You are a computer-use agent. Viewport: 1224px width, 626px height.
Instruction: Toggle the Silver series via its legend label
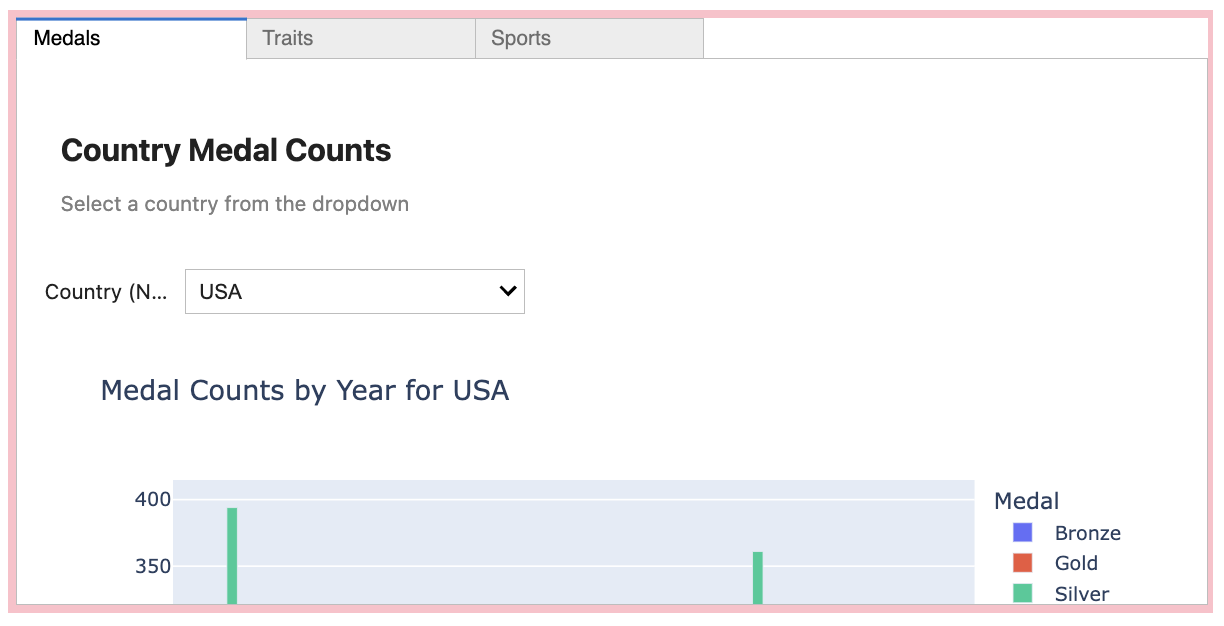pos(1081,594)
